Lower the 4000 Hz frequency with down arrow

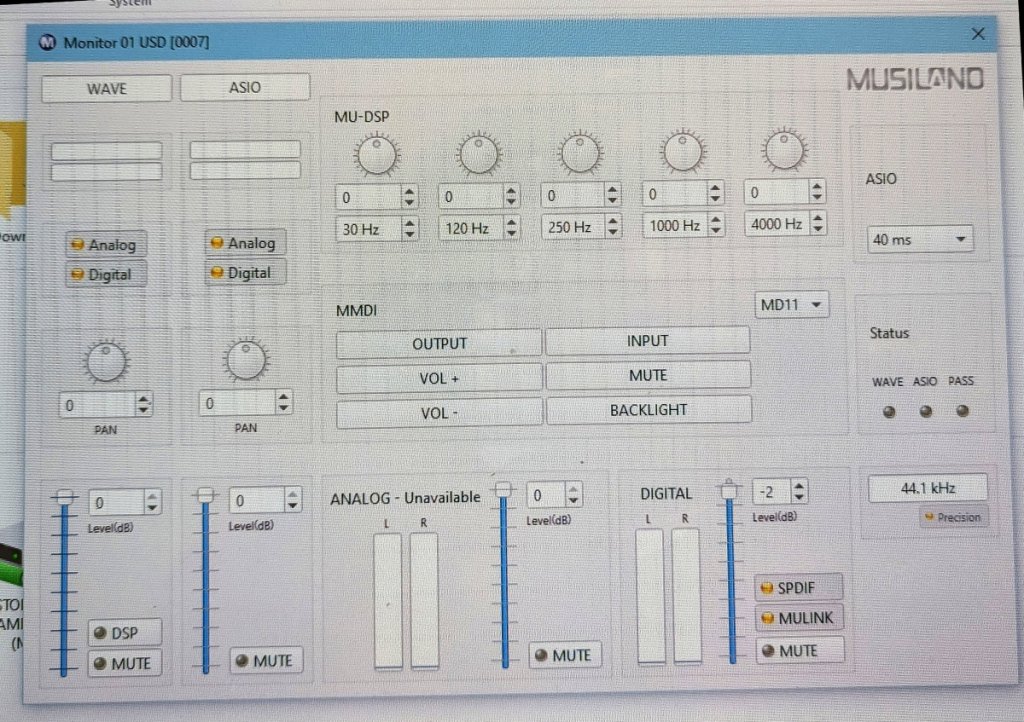[x=818, y=228]
